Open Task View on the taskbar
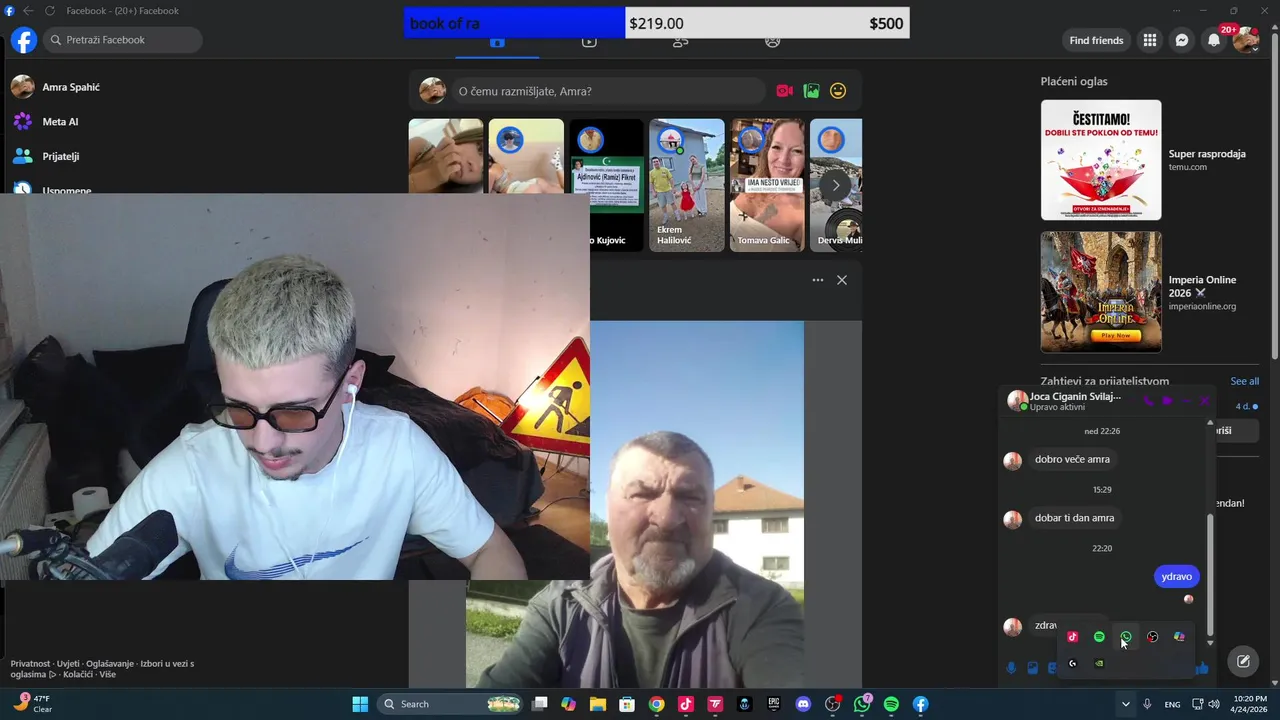 tap(540, 704)
